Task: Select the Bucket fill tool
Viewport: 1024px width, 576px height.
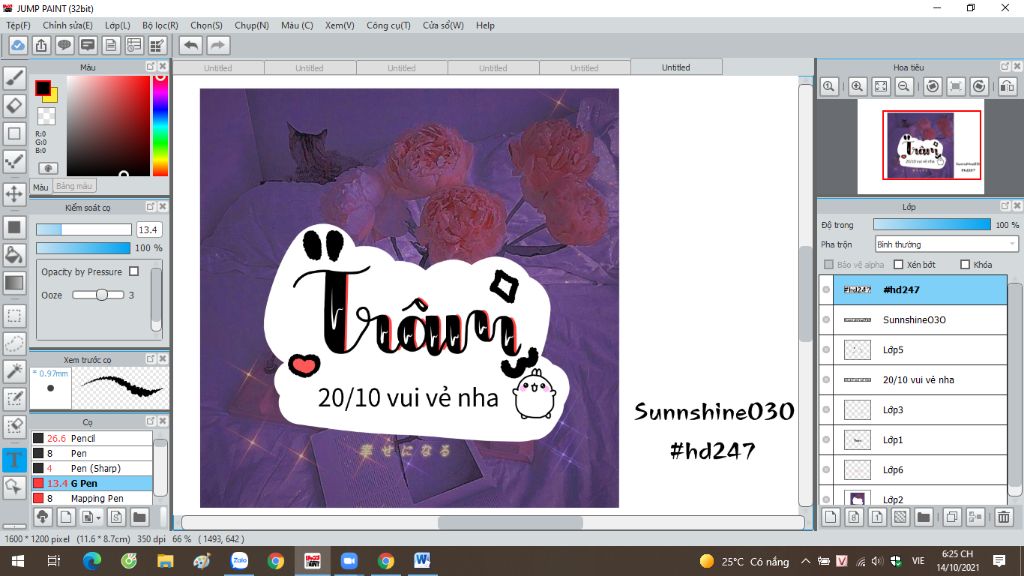Action: [14, 255]
